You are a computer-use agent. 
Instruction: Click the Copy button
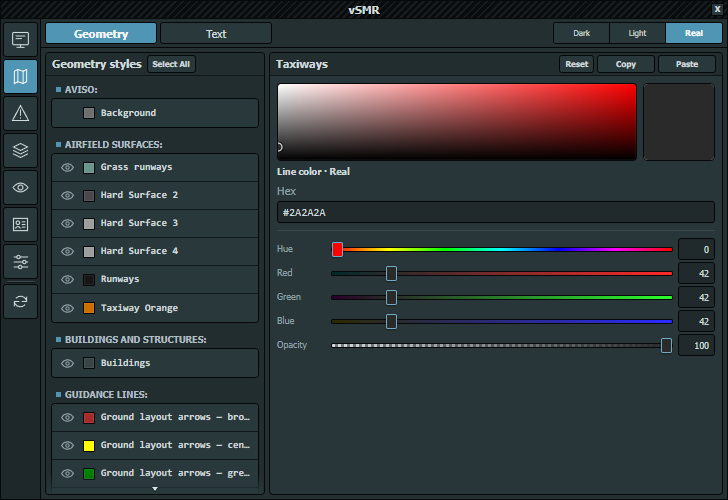point(626,64)
